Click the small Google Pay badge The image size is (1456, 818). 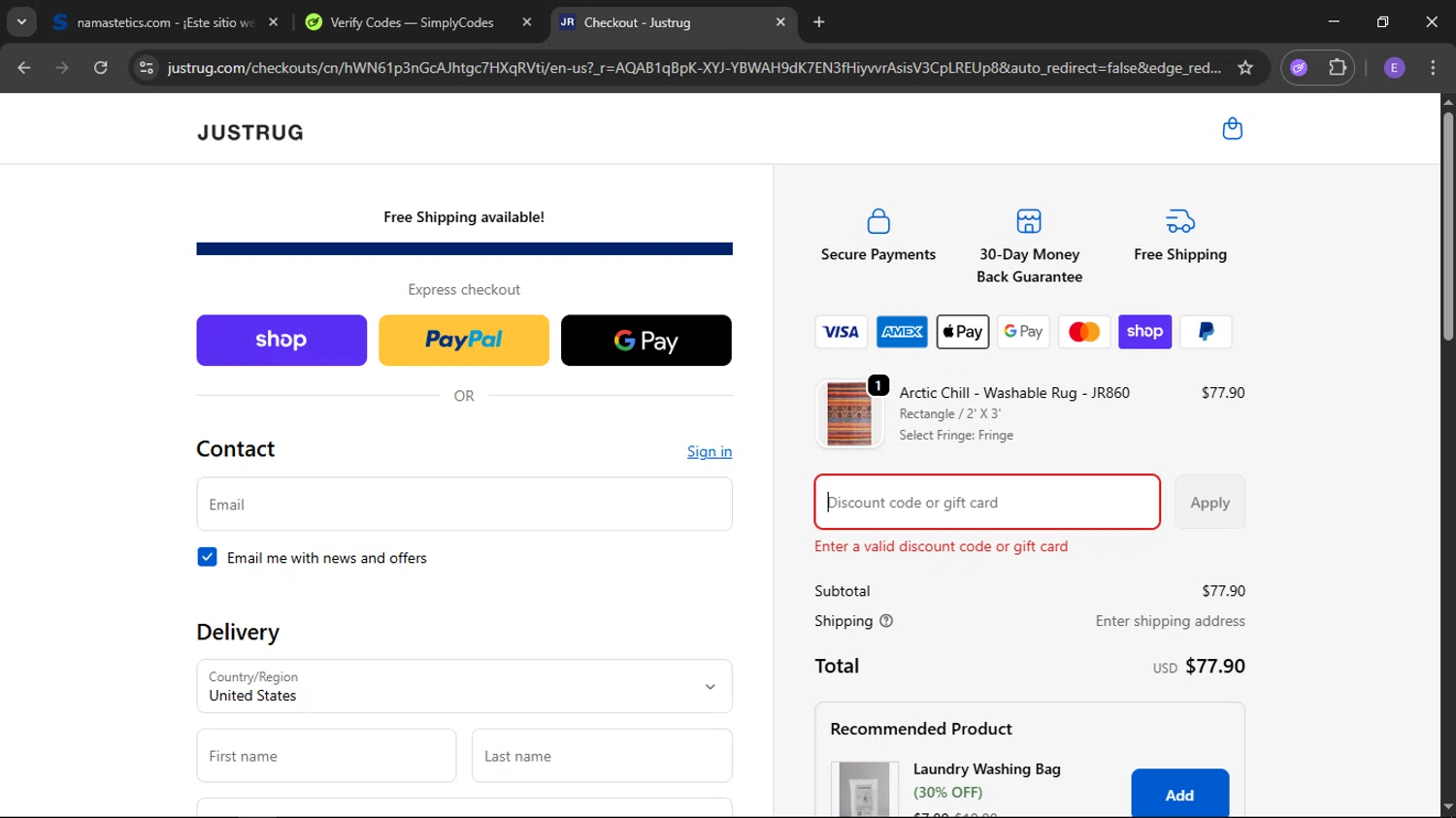click(1023, 332)
